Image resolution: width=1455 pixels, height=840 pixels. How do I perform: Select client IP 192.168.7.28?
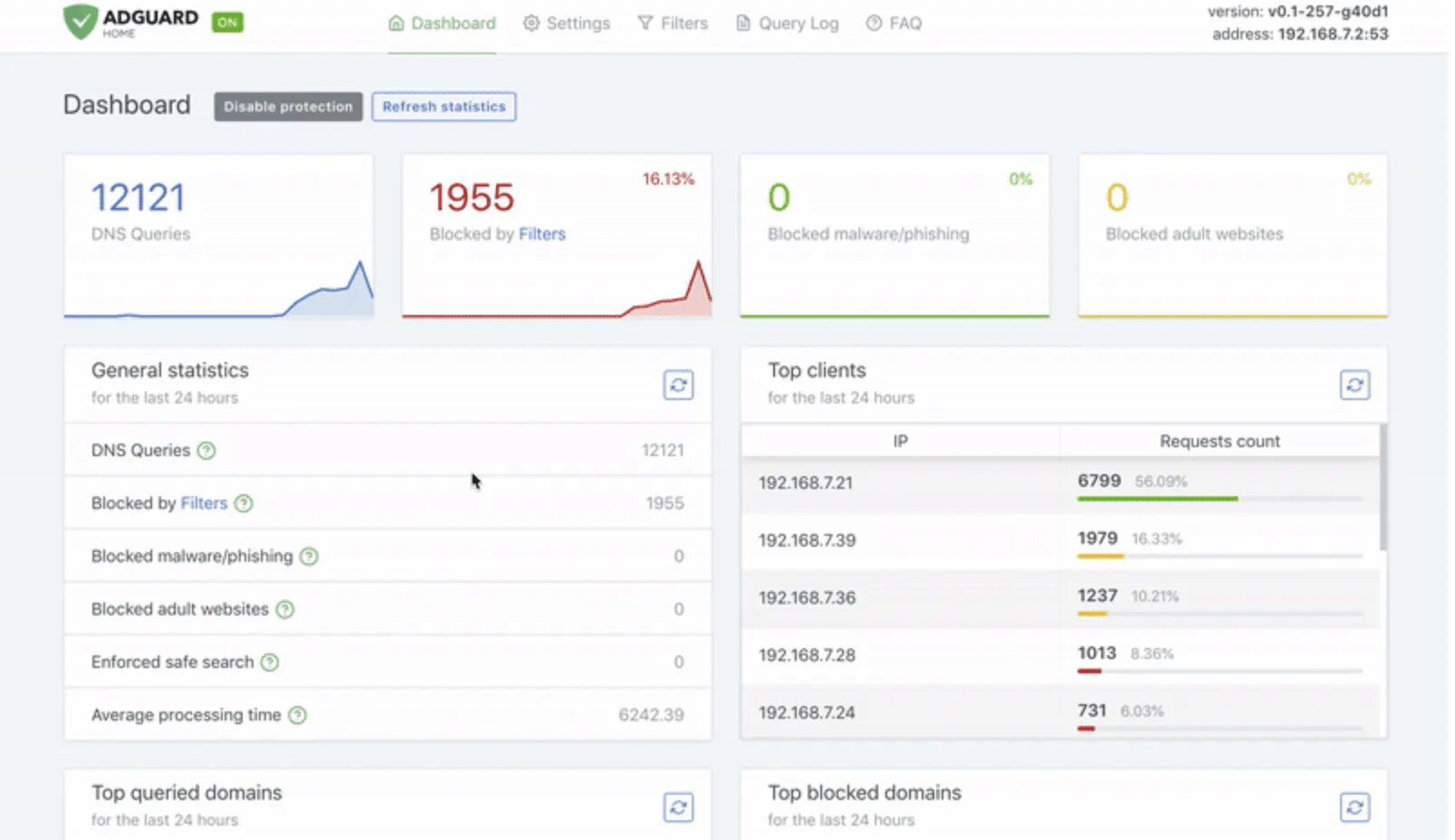tap(807, 655)
